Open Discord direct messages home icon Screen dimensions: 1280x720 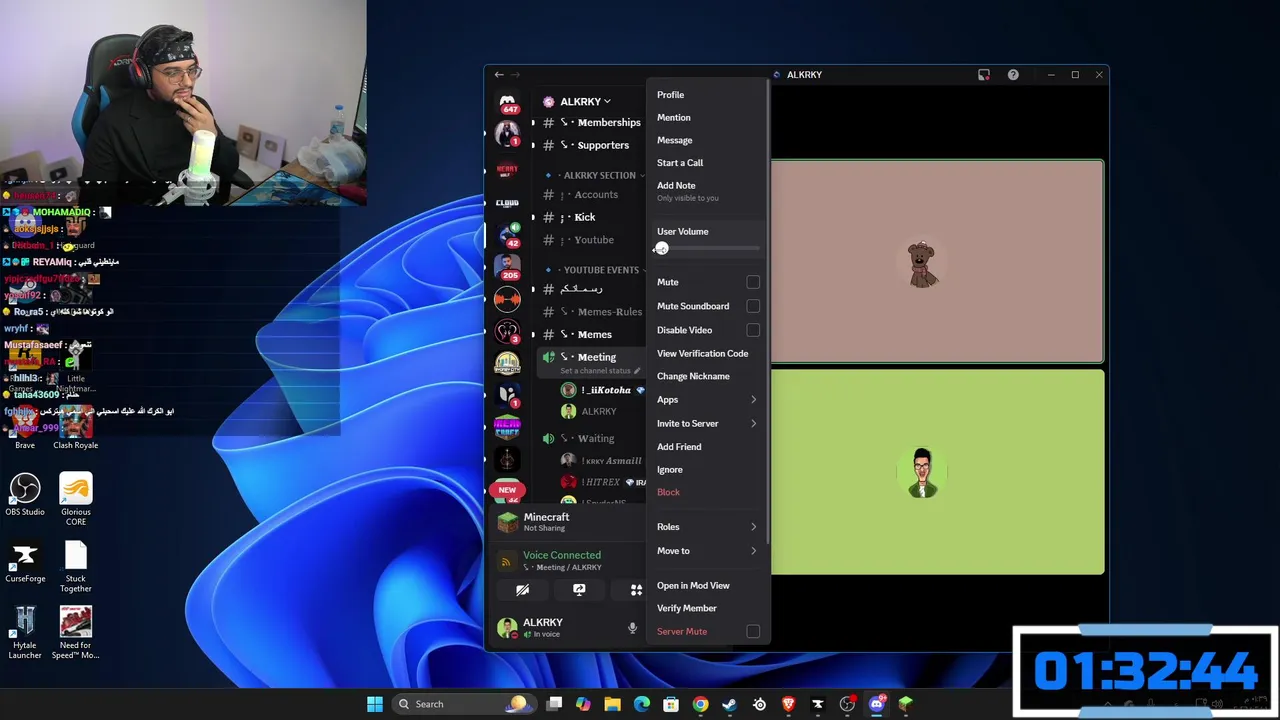(x=508, y=102)
